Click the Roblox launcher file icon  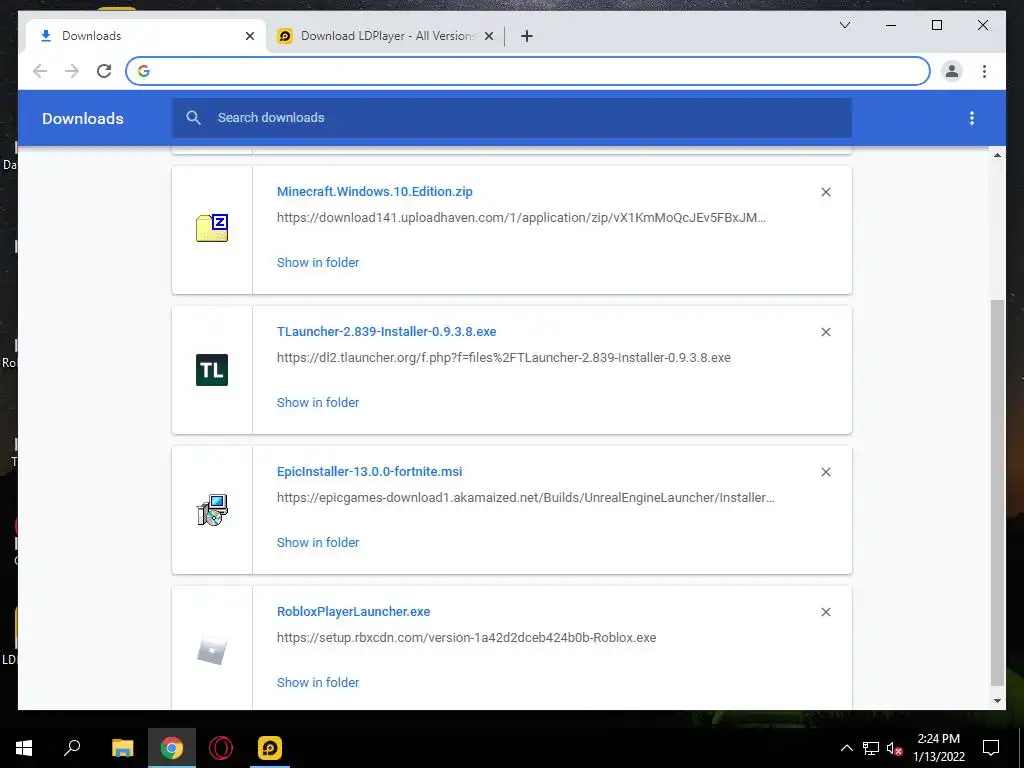click(212, 650)
